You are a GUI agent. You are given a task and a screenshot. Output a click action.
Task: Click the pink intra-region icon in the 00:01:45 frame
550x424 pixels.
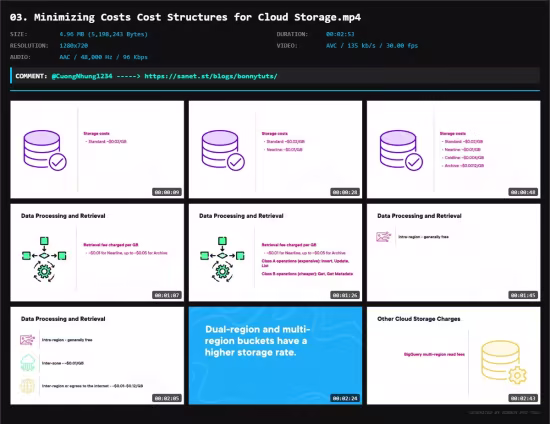click(383, 237)
